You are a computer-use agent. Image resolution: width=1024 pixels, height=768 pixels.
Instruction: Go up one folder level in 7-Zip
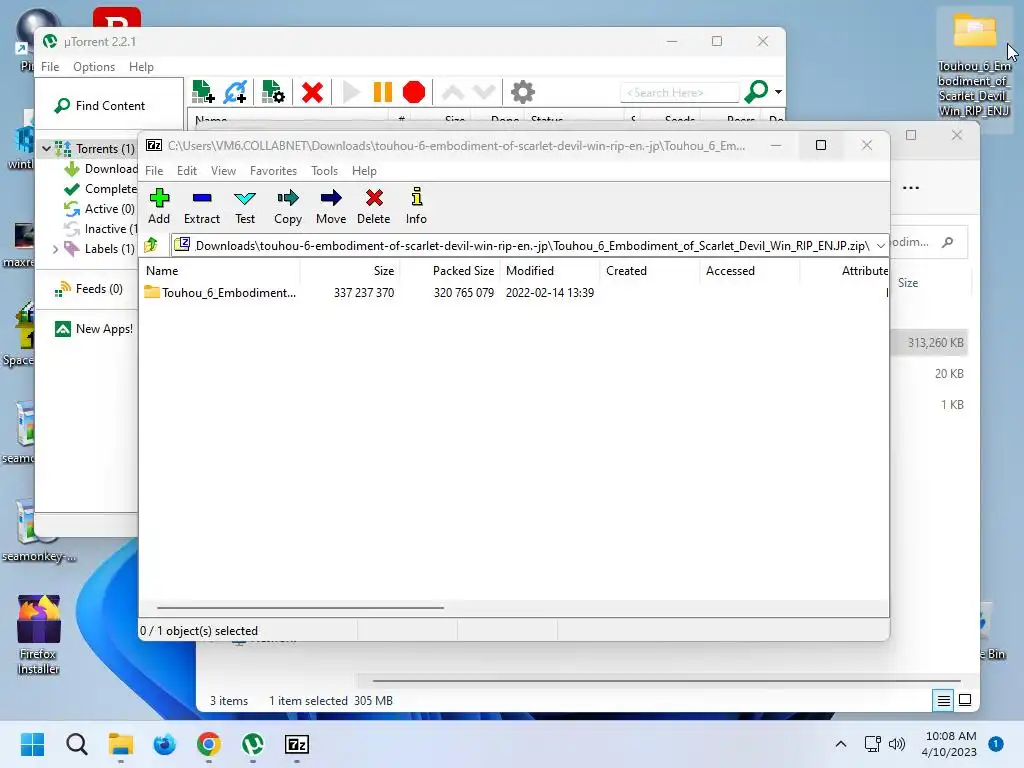click(x=152, y=245)
